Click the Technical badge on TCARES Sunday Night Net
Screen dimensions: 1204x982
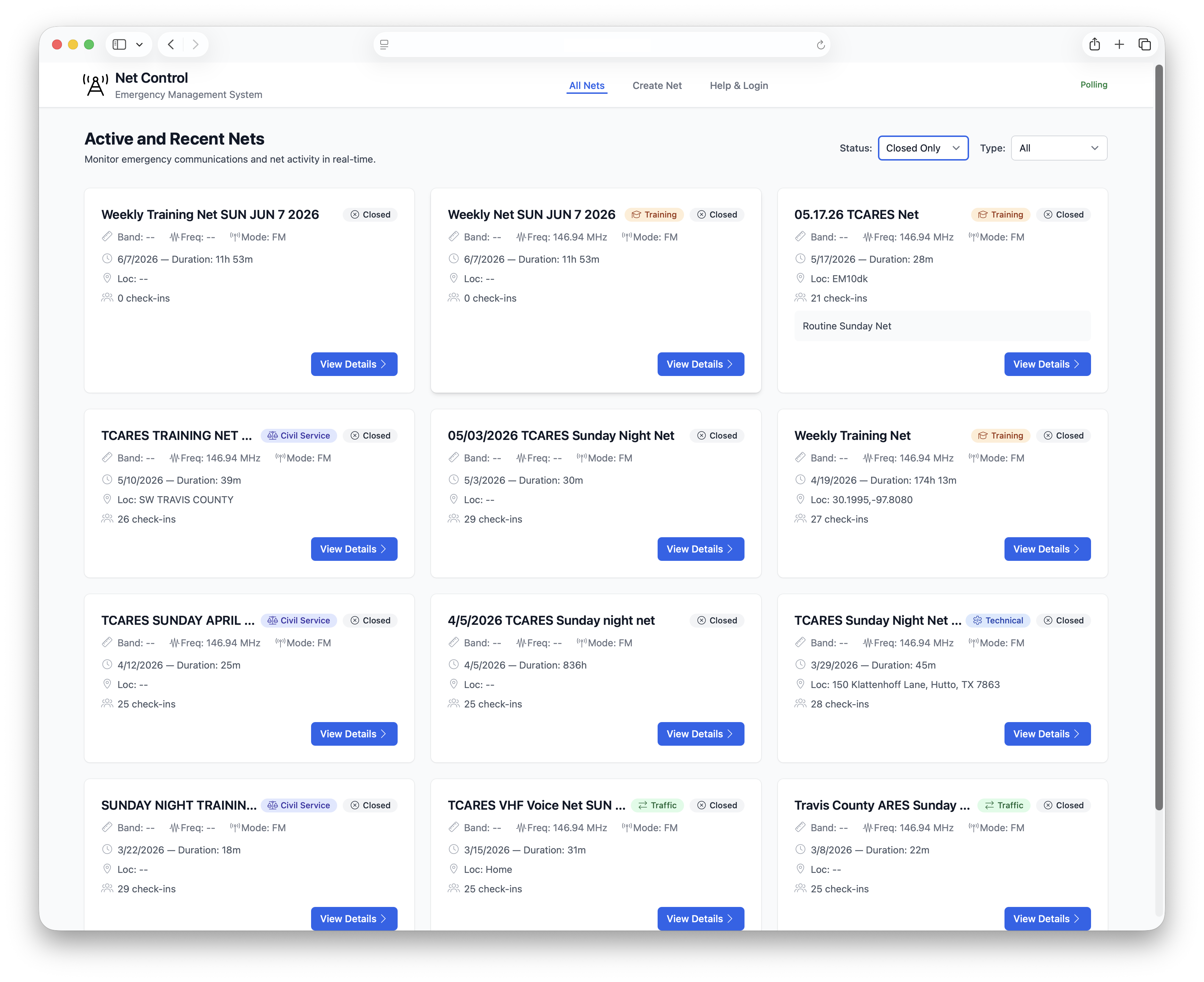pyautogui.click(x=998, y=620)
